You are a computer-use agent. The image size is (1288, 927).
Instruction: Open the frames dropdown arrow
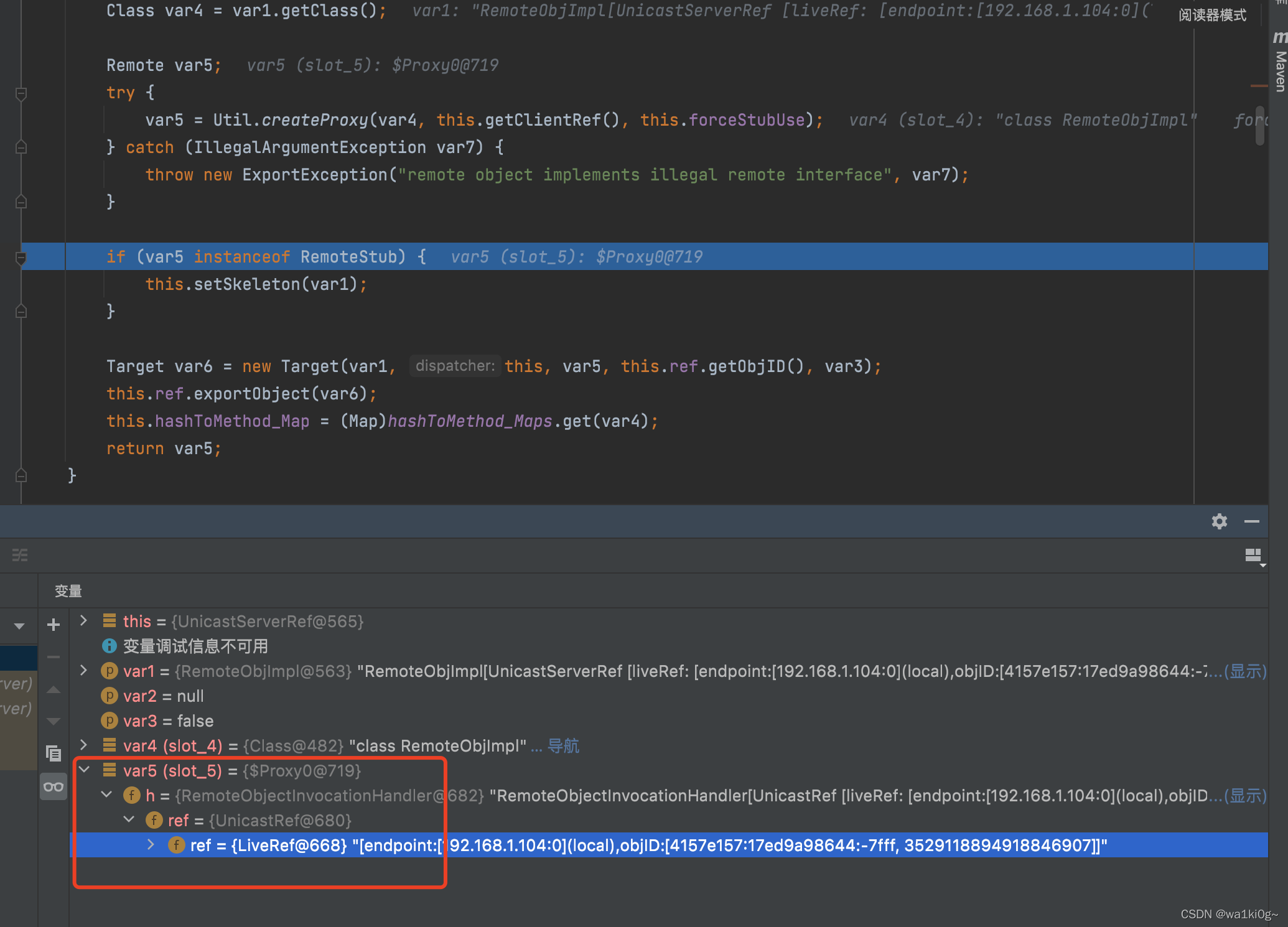pos(19,626)
